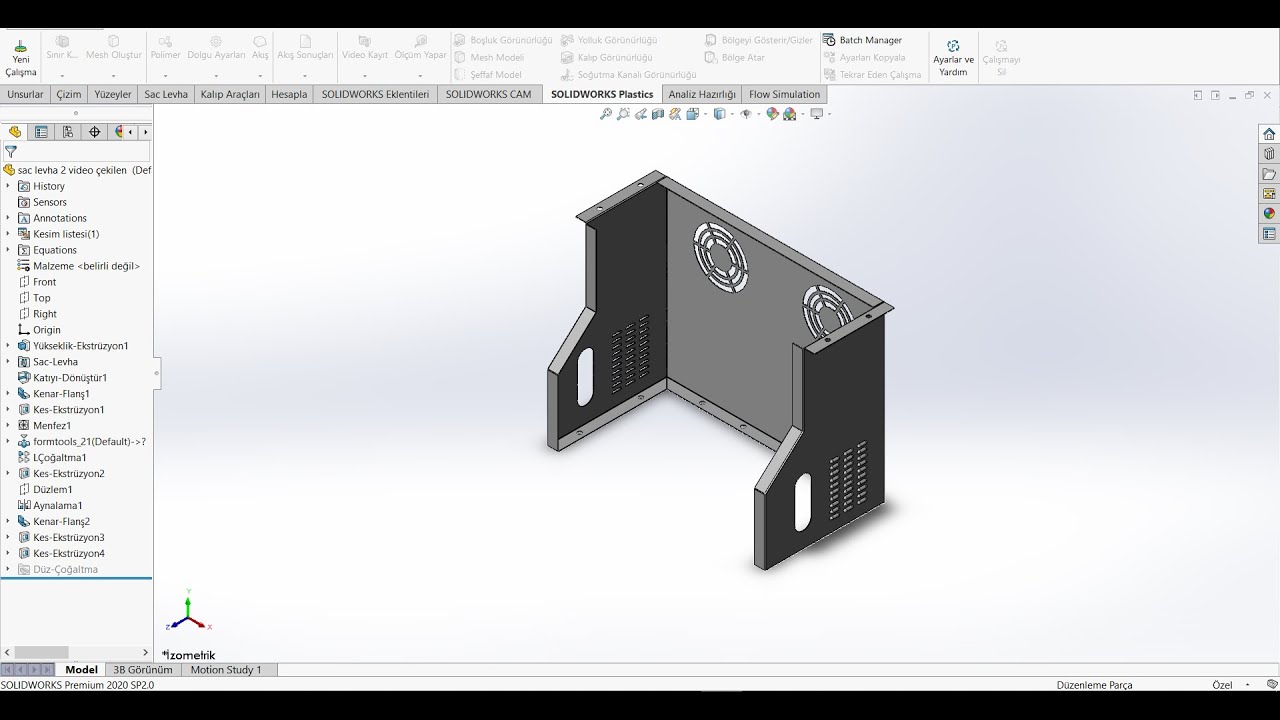Click Zoom to Fit magnifier icon
Image resolution: width=1280 pixels, height=720 pixels.
coord(605,114)
